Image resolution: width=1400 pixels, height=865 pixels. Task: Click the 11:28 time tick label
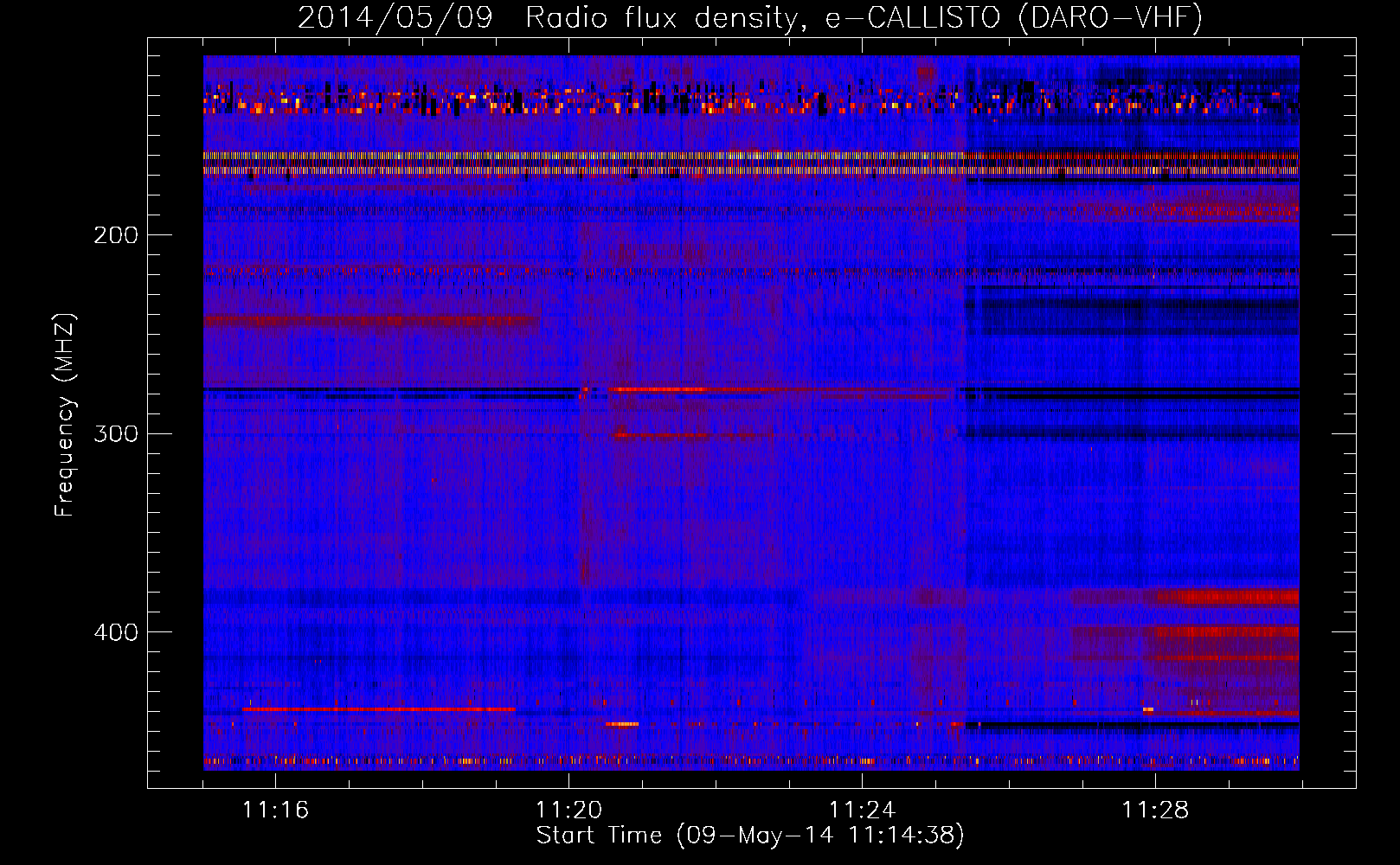click(x=1155, y=811)
